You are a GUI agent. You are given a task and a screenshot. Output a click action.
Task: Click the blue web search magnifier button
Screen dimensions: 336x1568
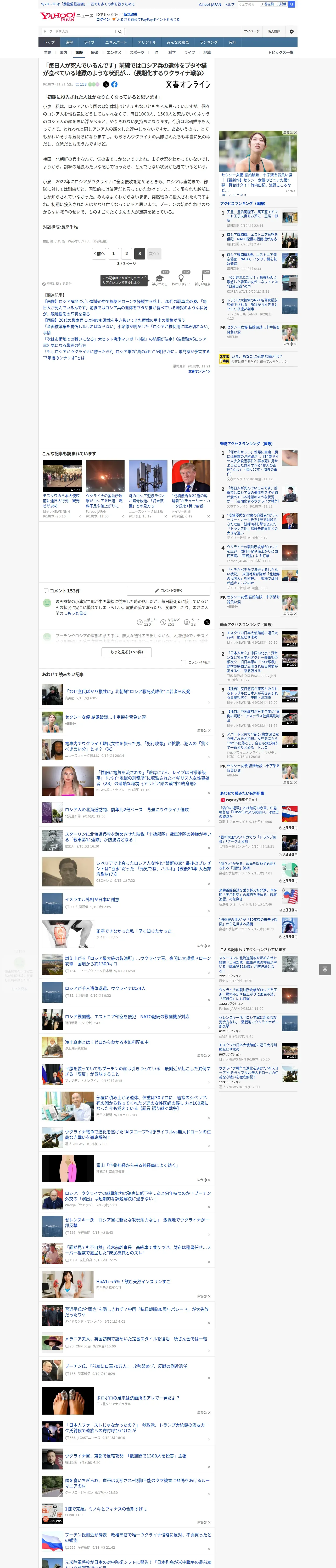[292, 4]
